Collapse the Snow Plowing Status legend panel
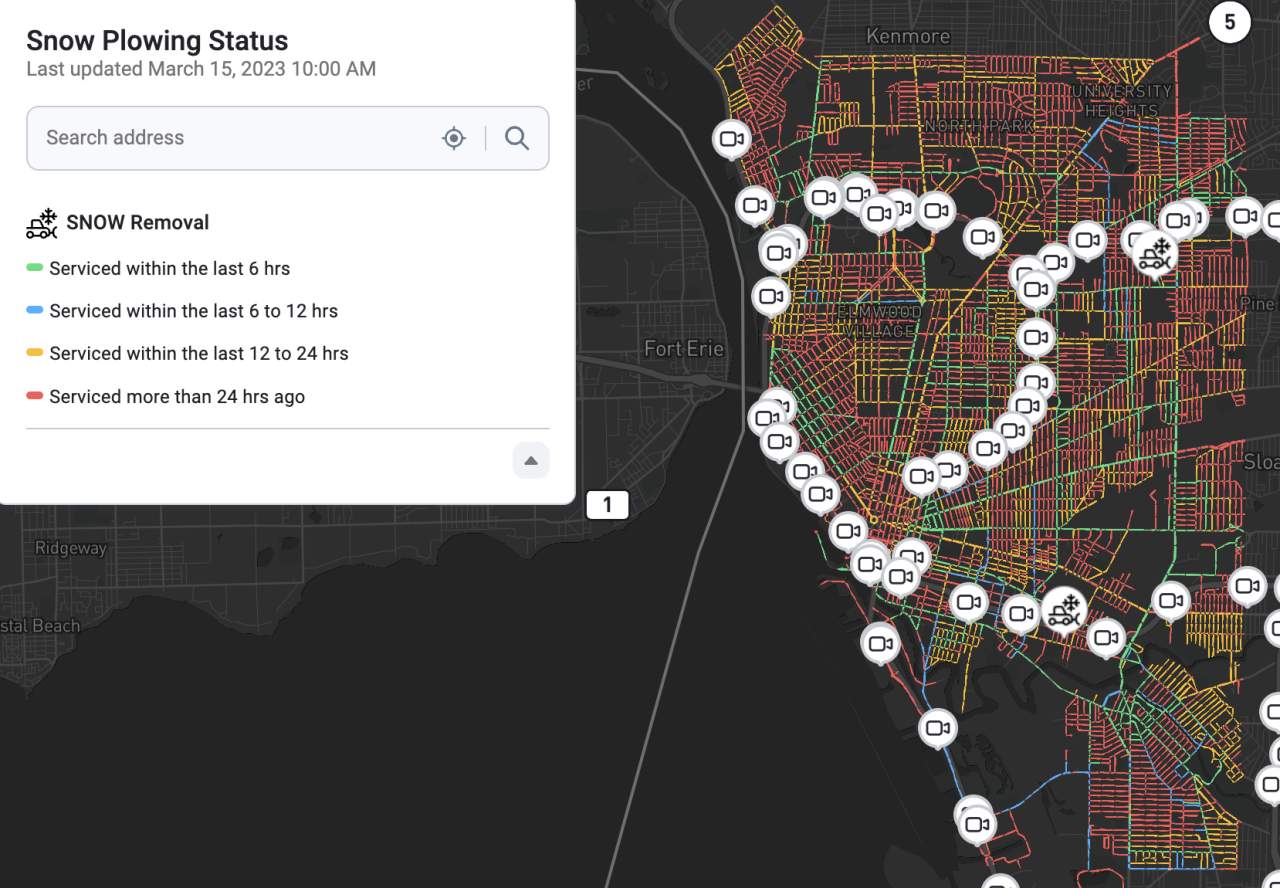 [x=531, y=461]
